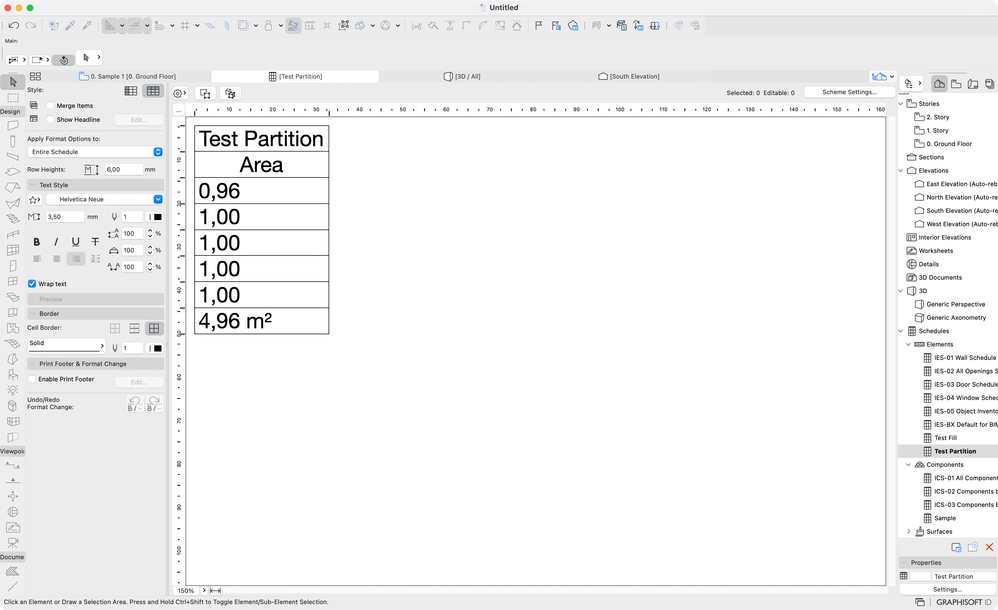The width and height of the screenshot is (998, 610).
Task: Select the Marquee tool in the toolbox
Action: (13, 98)
